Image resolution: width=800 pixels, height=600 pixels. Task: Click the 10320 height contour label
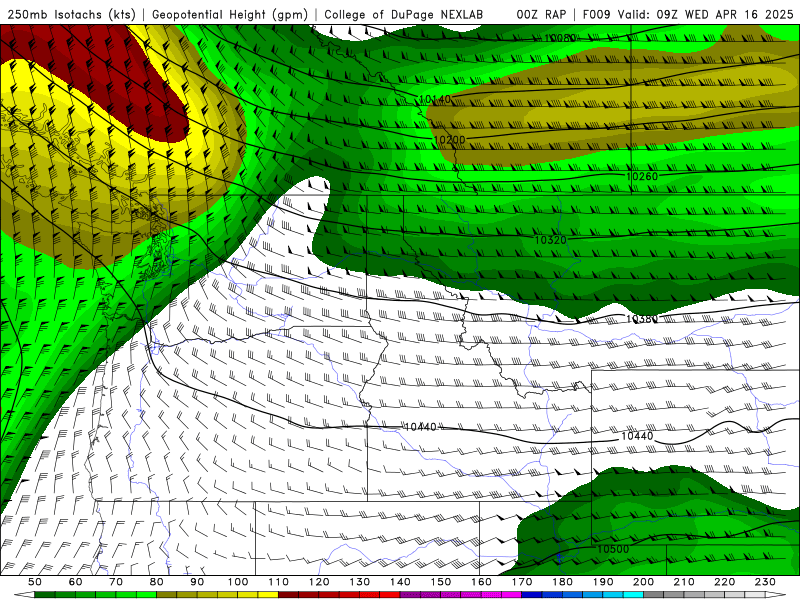pos(550,239)
